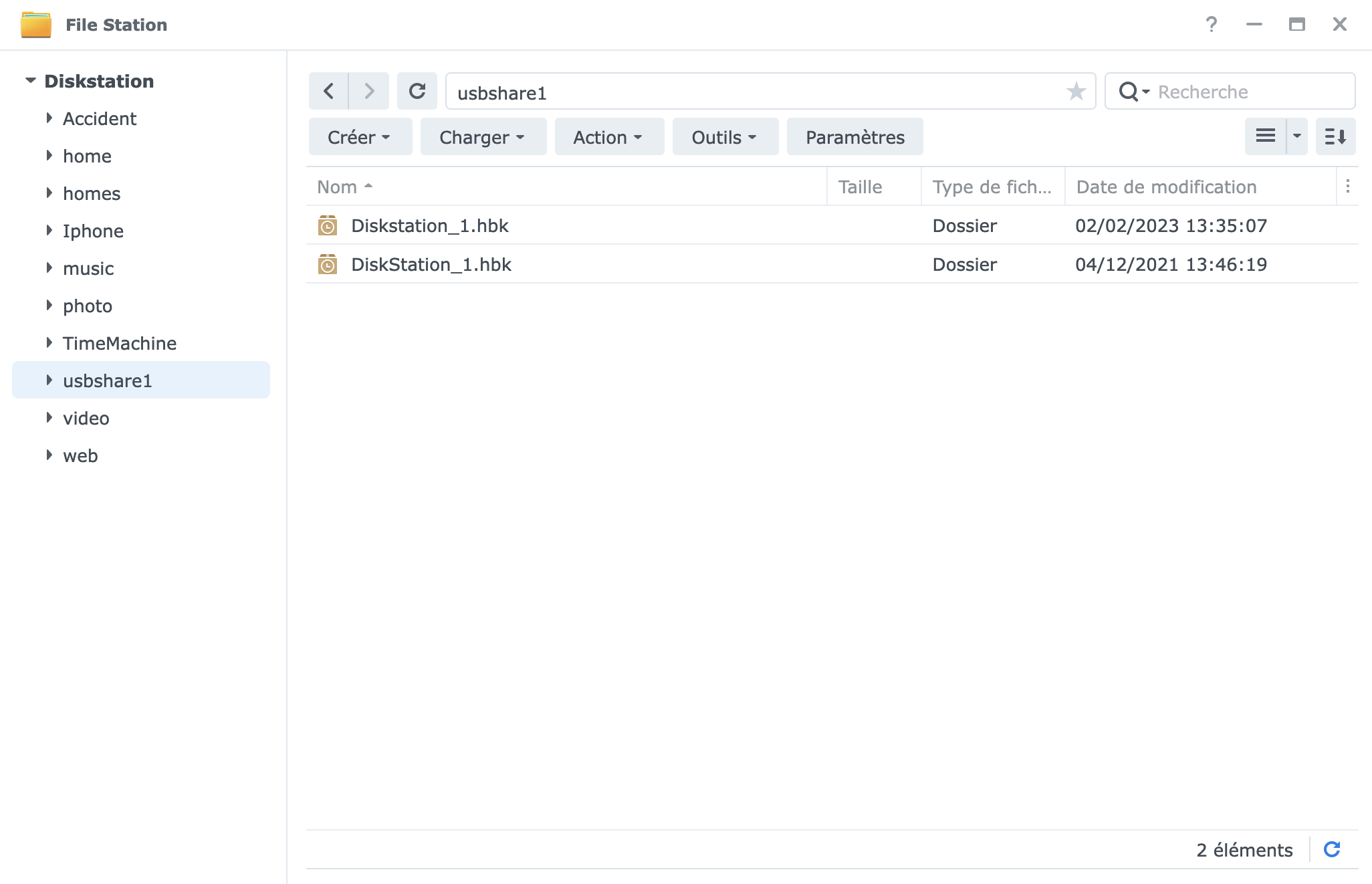Select the photo folder in sidebar
Viewport: 1372px width, 884px height.
88,306
